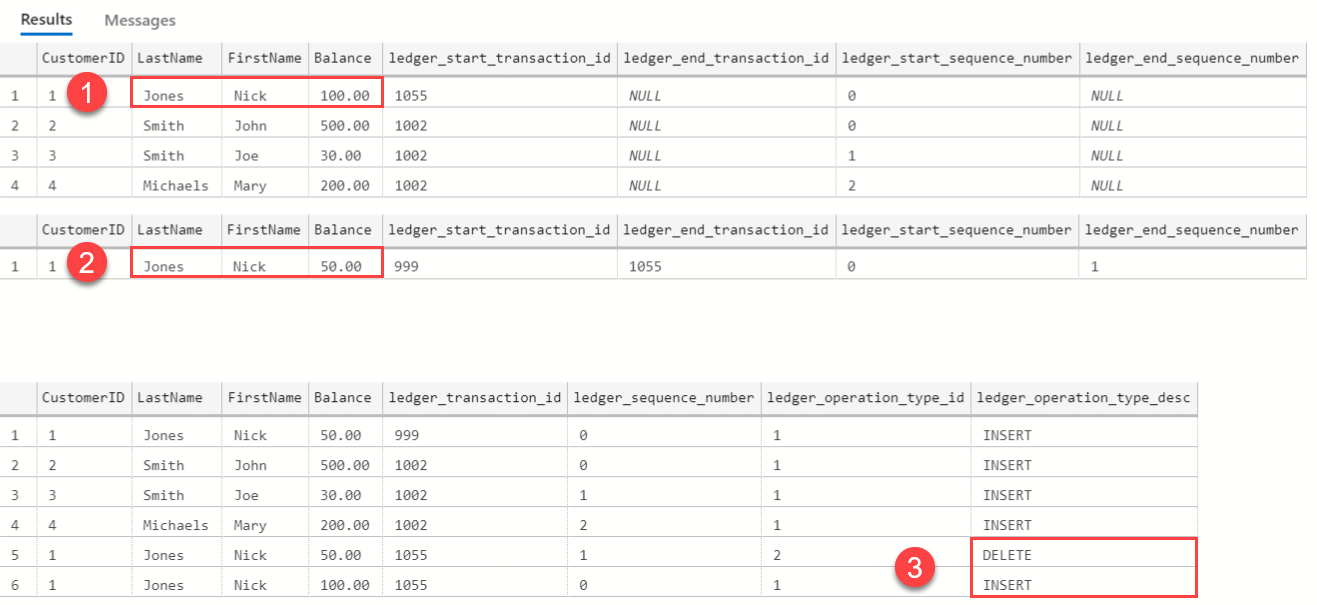Select row selector 6 in the bottom grid

17,585
